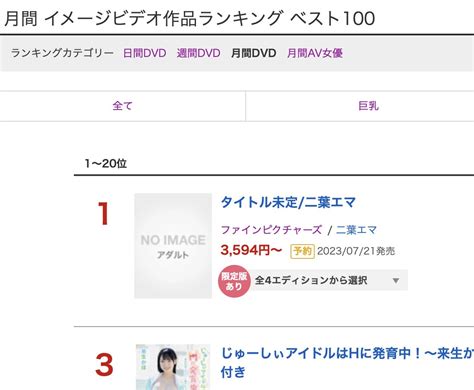Open the 二葉エマ performer link
The height and width of the screenshot is (390, 474).
pos(356,230)
